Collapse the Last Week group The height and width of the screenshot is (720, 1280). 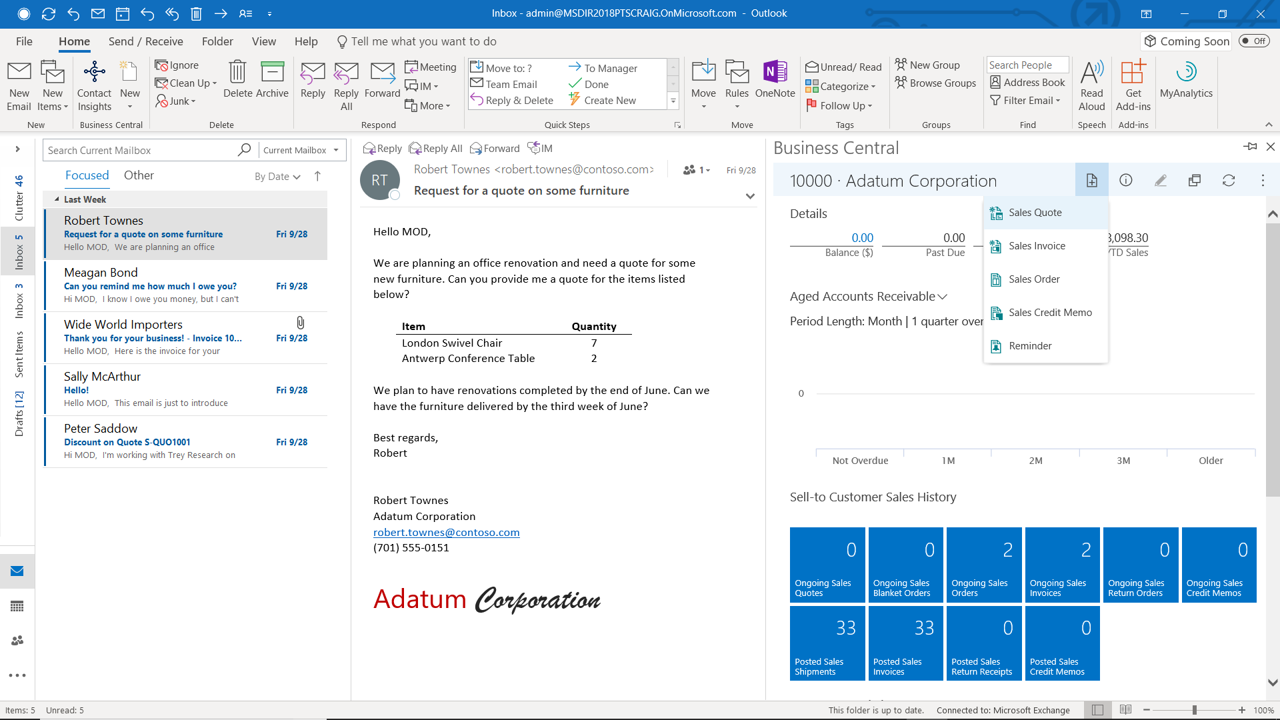pyautogui.click(x=57, y=199)
